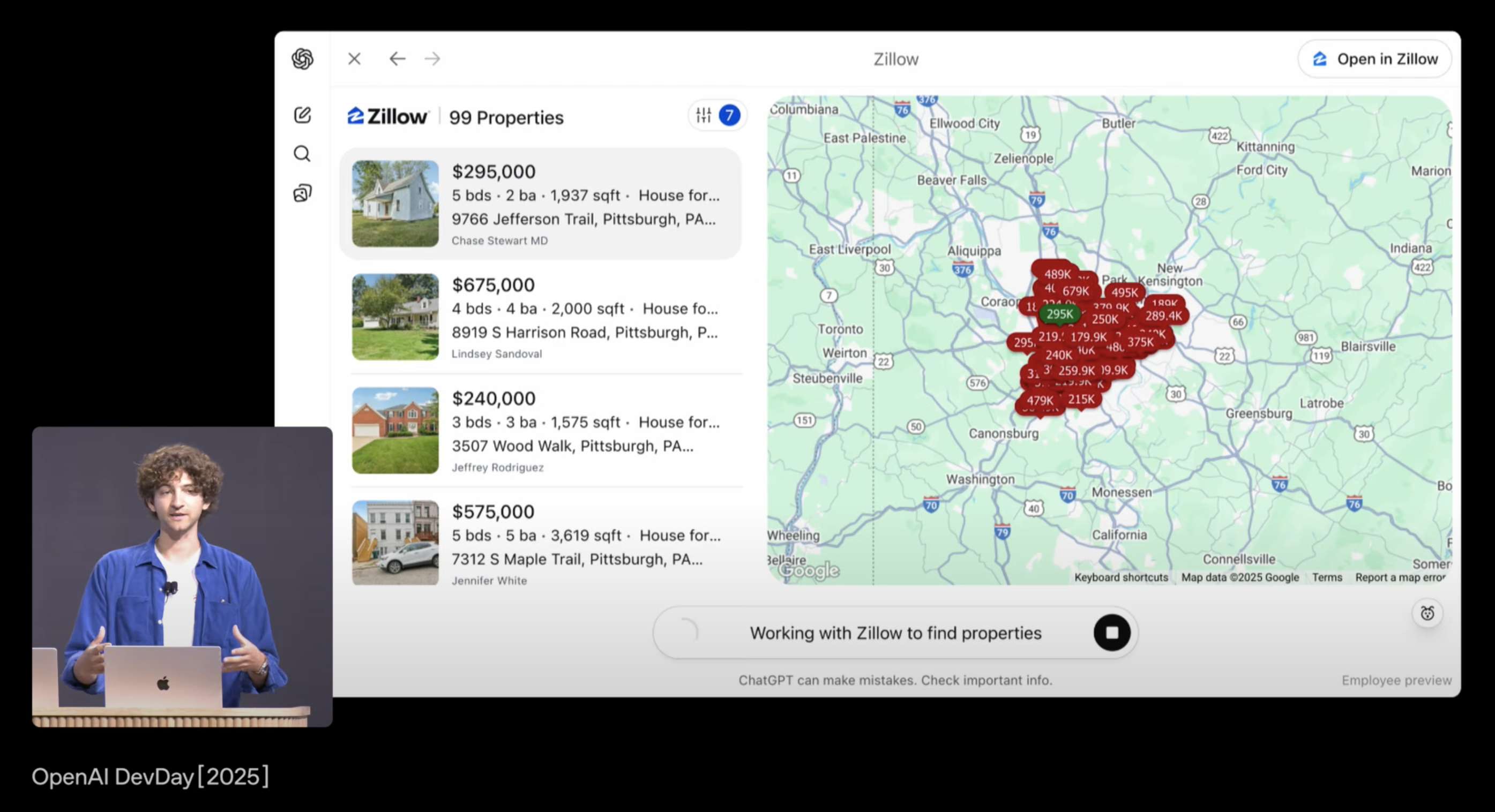This screenshot has width=1495, height=812.
Task: Select the green 295K map marker
Action: pos(1059,314)
